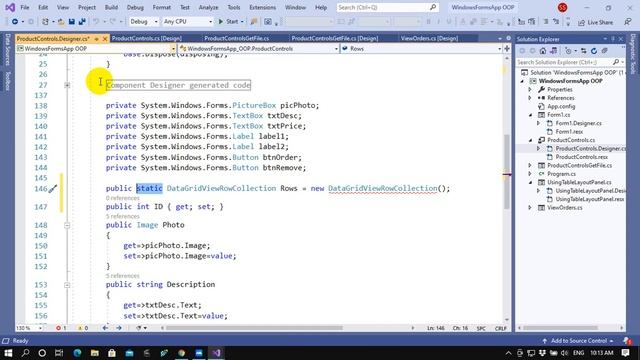This screenshot has height=360, width=640.
Task: Click the warning count indicator
Action: click(83, 328)
